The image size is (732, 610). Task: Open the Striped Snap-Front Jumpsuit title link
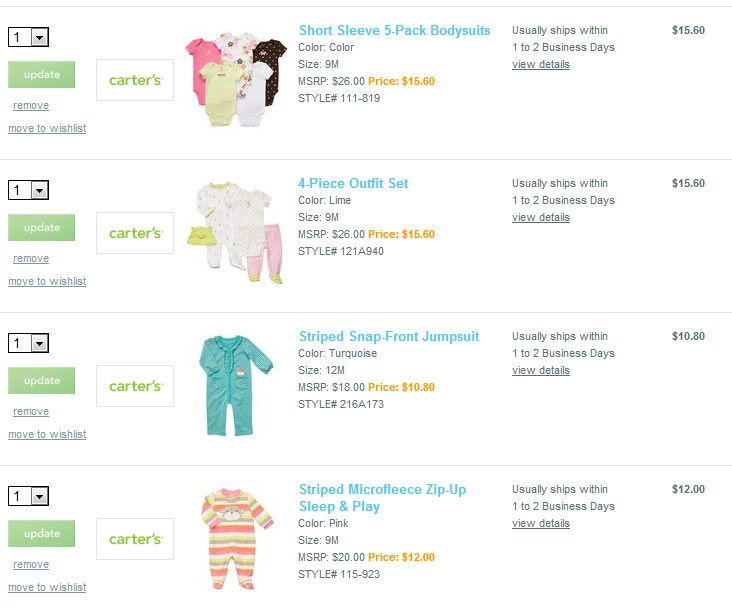[x=389, y=336]
